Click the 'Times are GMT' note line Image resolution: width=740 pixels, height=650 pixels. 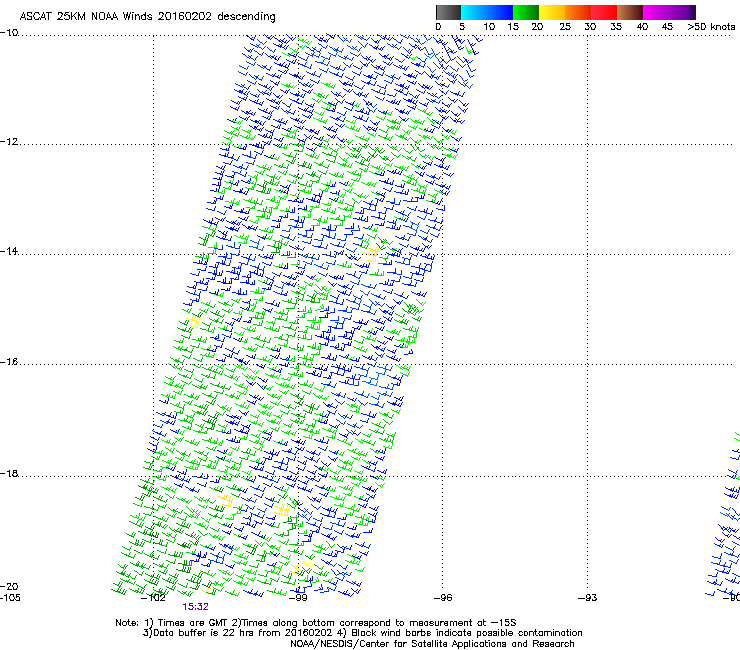point(315,623)
